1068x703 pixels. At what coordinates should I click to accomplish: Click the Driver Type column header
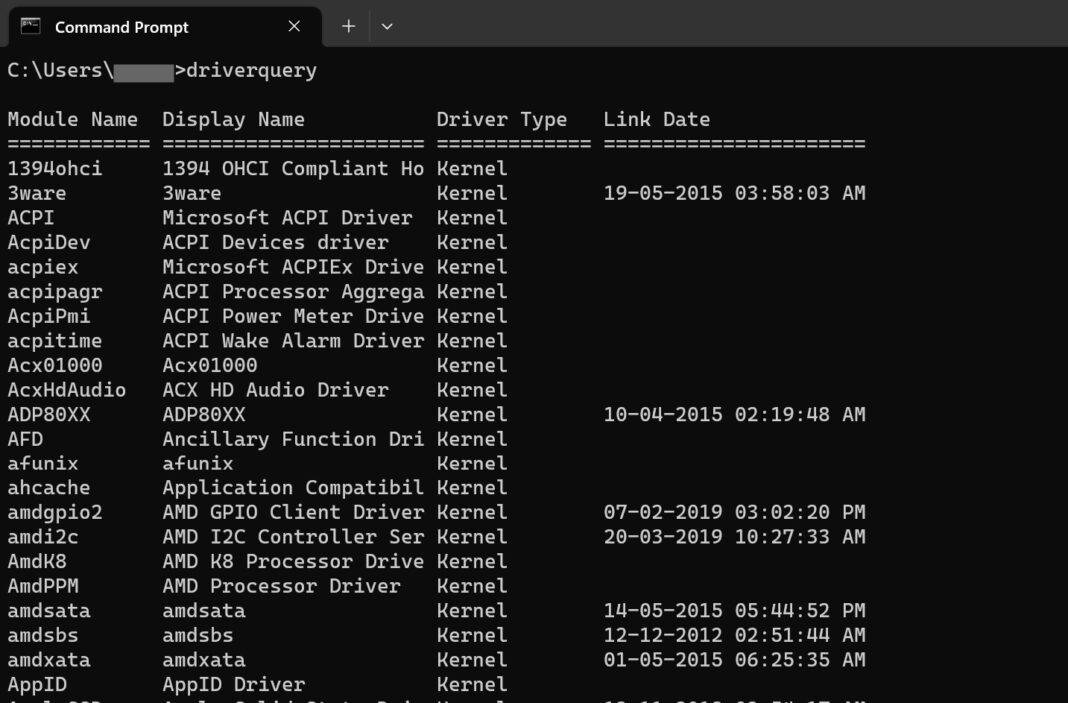pos(502,119)
